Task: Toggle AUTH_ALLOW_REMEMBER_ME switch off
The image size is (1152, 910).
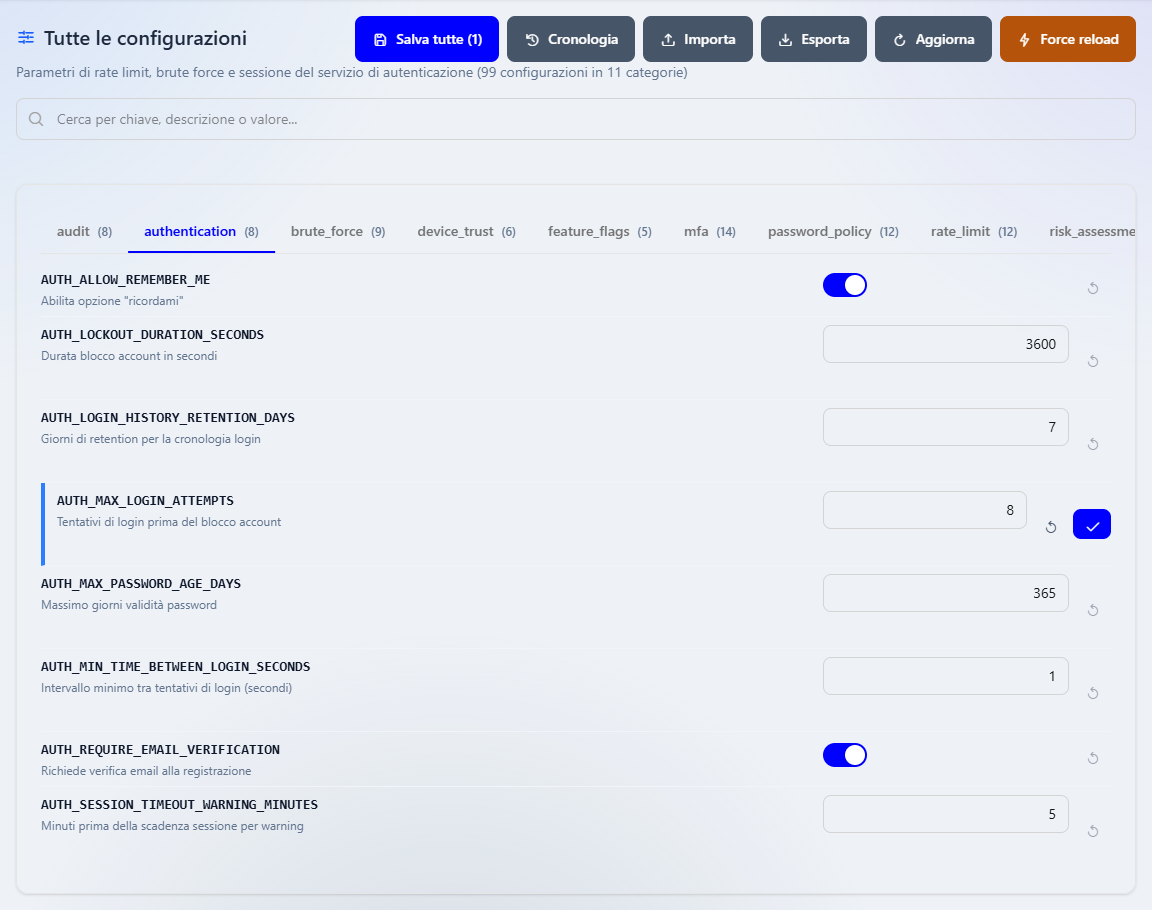Action: point(844,285)
